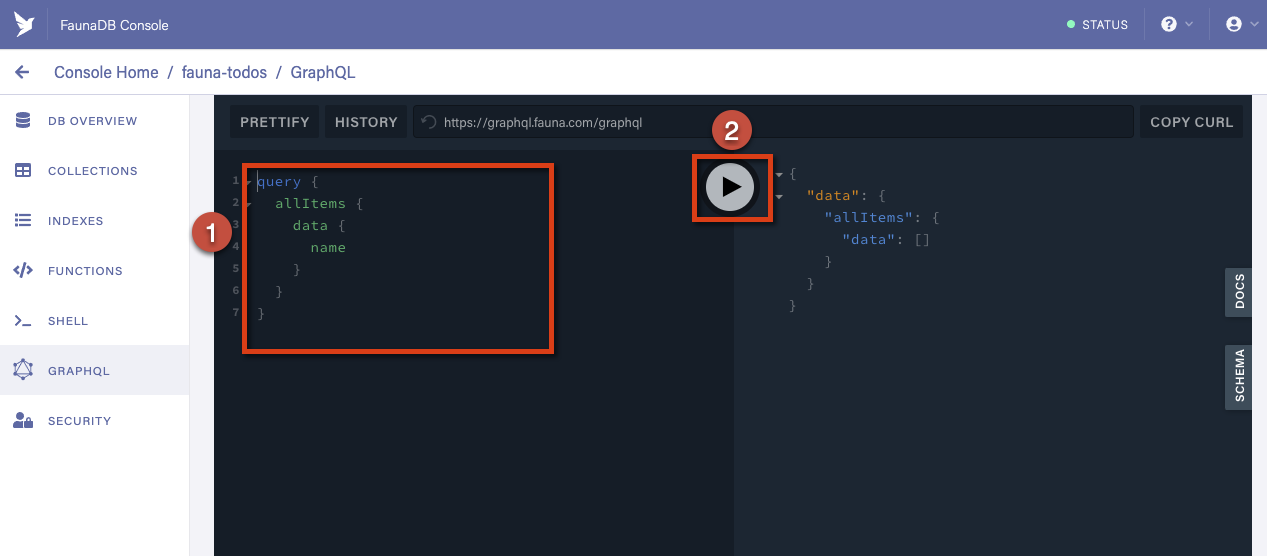Click 'query' keyword in editor
The height and width of the screenshot is (556, 1267).
[279, 182]
